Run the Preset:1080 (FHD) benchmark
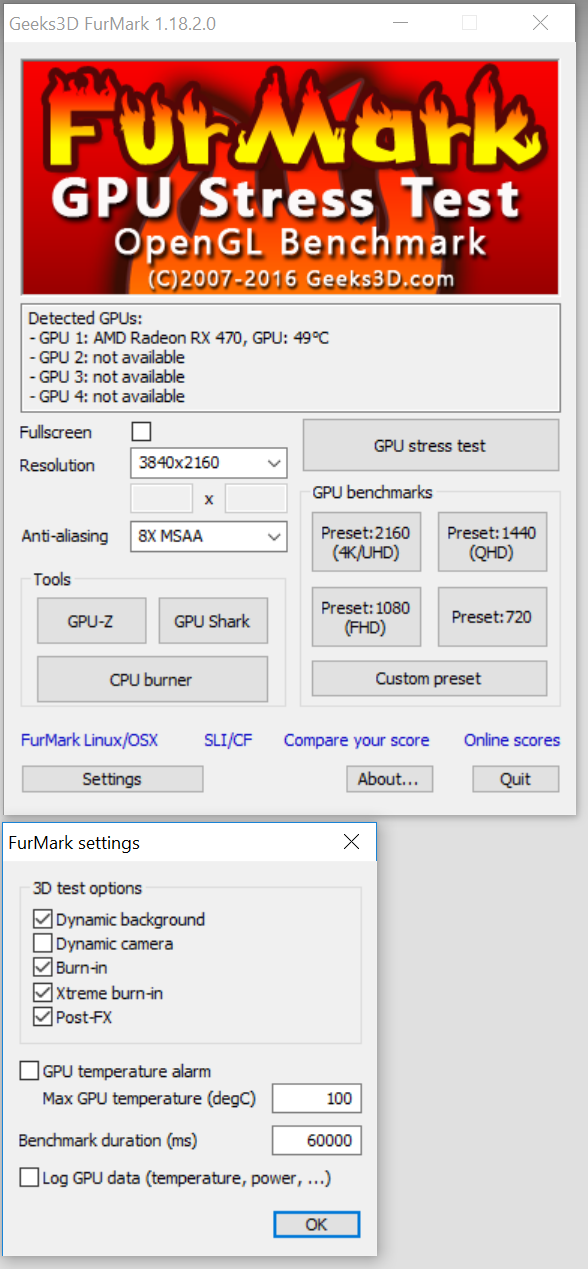 tap(366, 617)
